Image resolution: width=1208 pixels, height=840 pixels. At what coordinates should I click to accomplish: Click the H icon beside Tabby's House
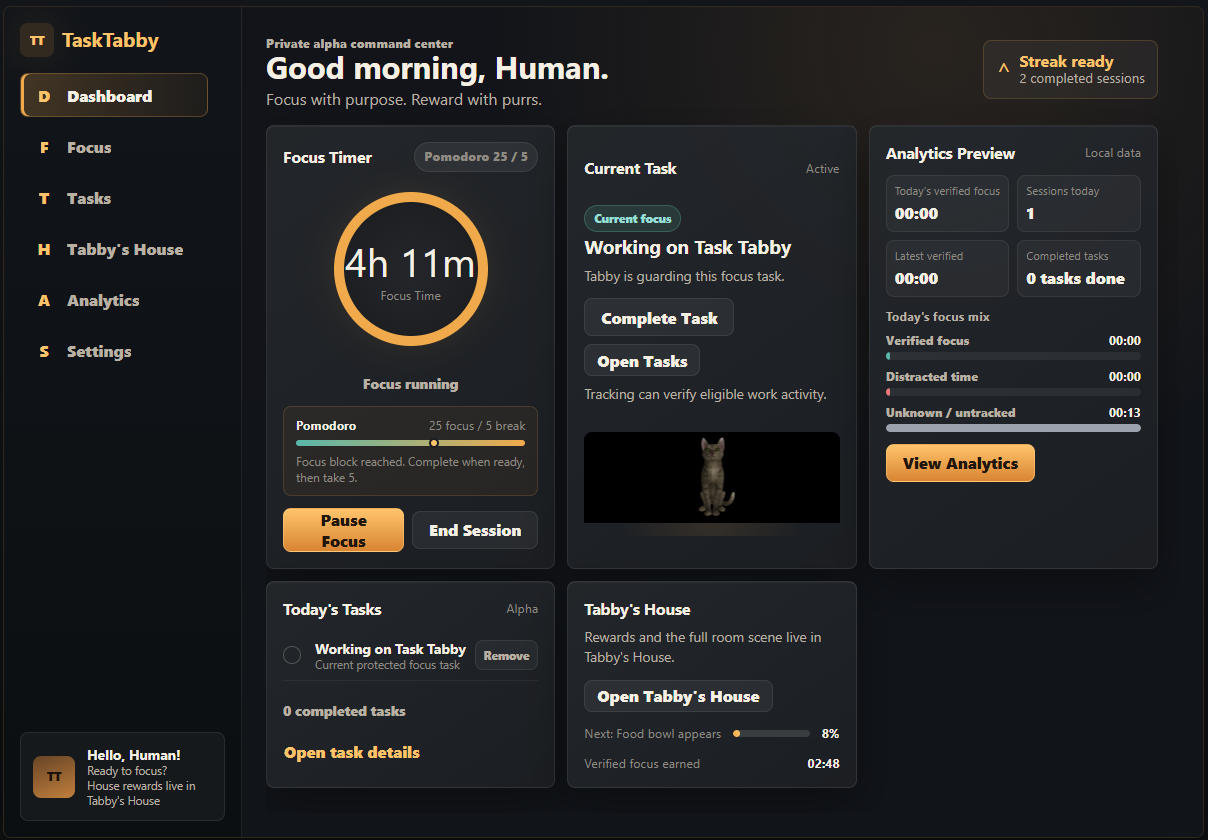(x=44, y=250)
